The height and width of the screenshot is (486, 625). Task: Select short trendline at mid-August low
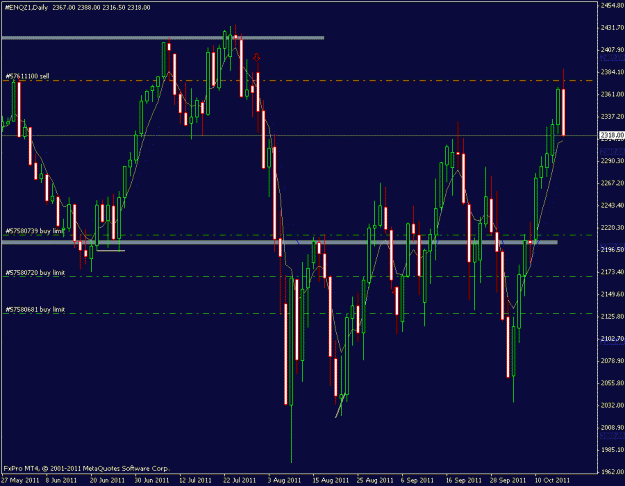click(340, 406)
